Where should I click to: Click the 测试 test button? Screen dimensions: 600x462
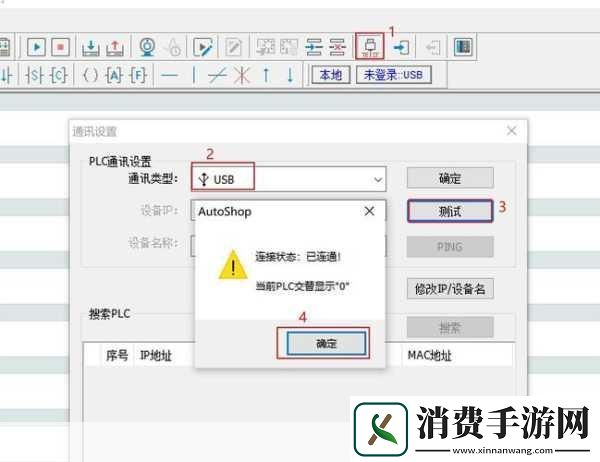[450, 211]
